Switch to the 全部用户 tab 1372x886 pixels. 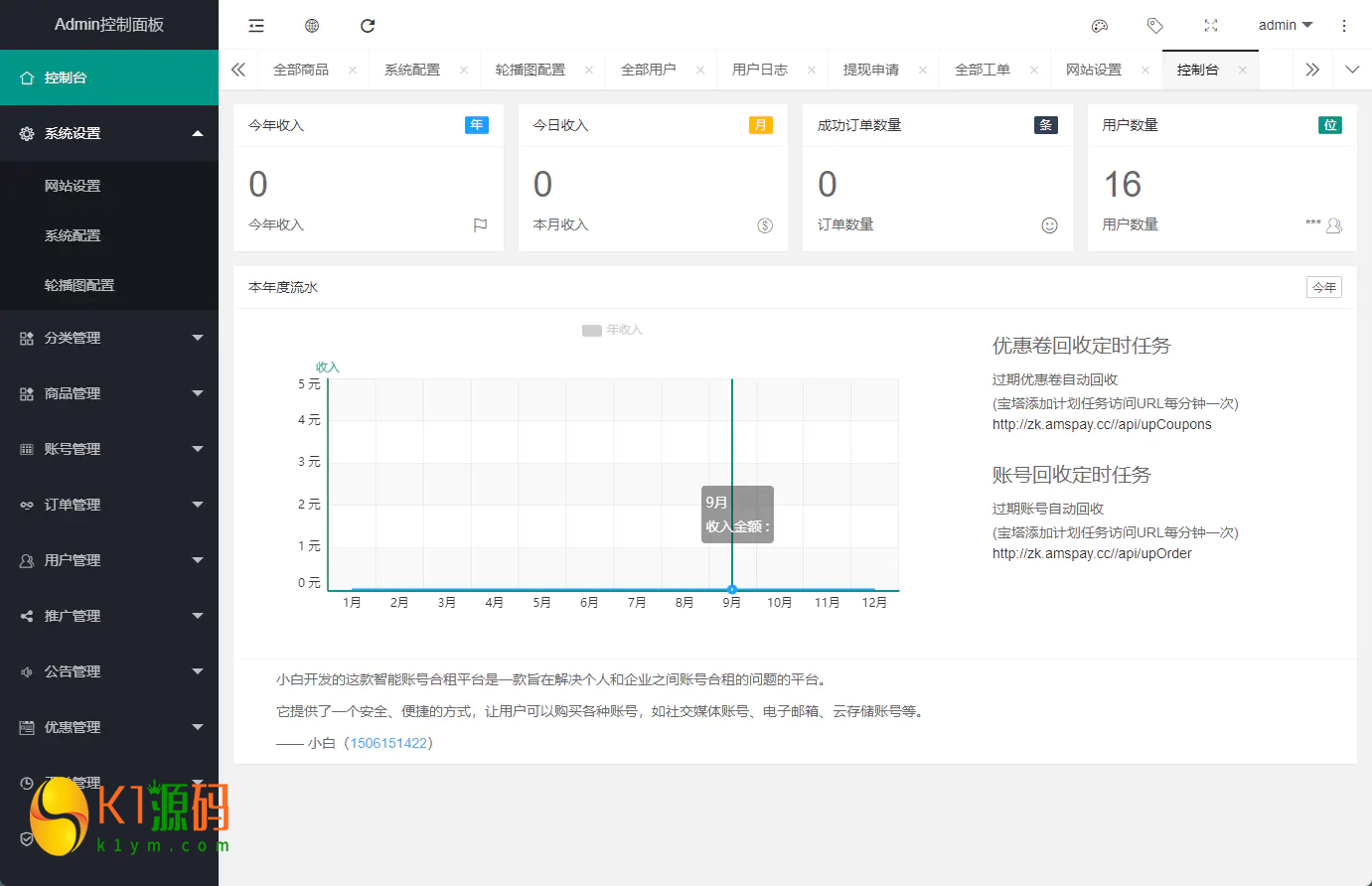pyautogui.click(x=648, y=70)
